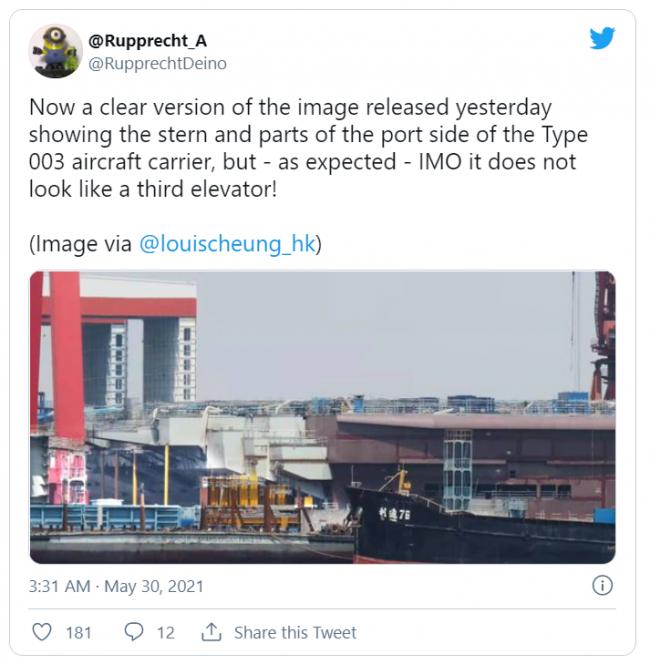Click the reply speech bubble icon
Screen dimensions: 650x664
click(x=133, y=632)
